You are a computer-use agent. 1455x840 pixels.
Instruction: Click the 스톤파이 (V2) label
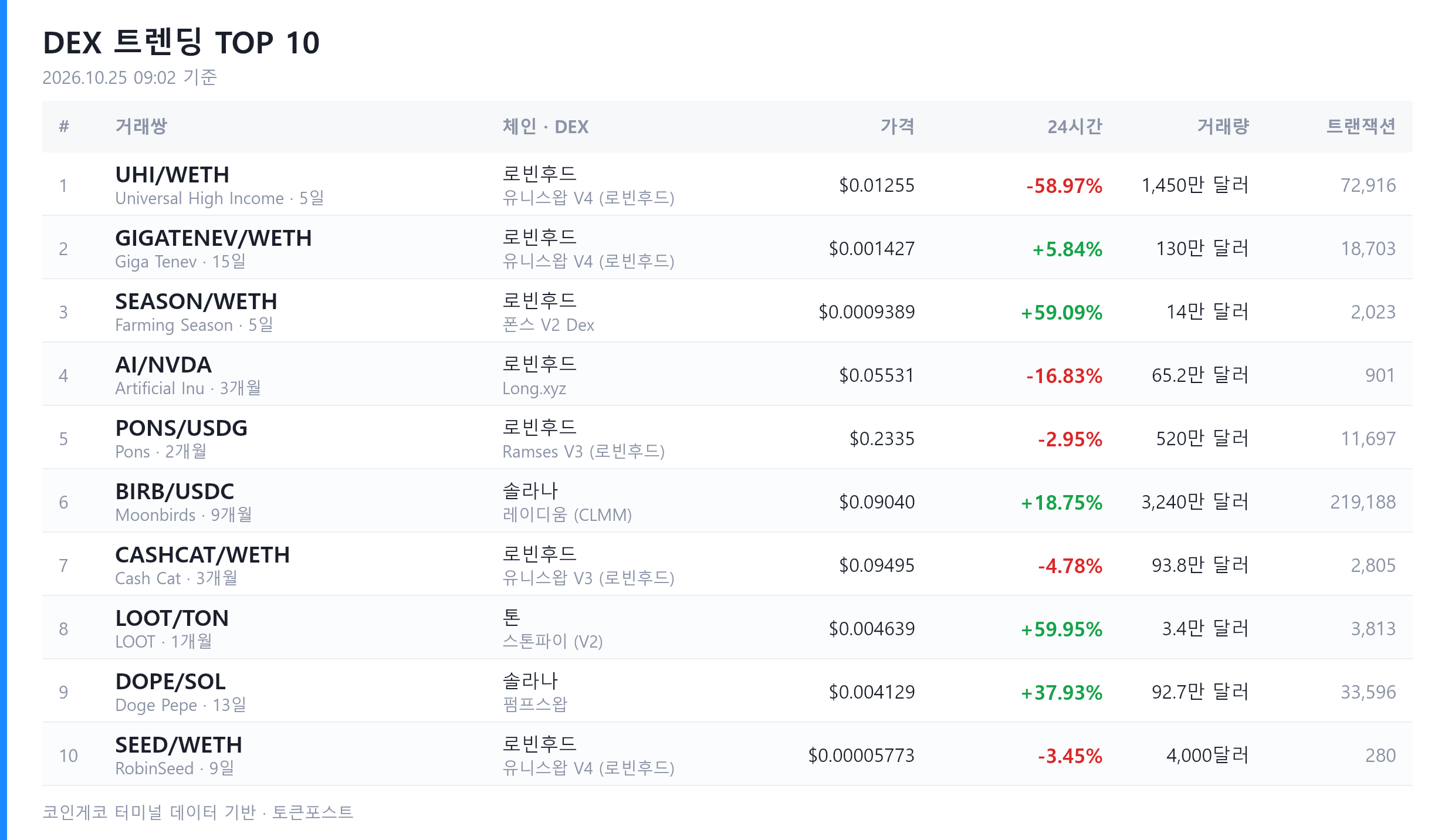[553, 642]
